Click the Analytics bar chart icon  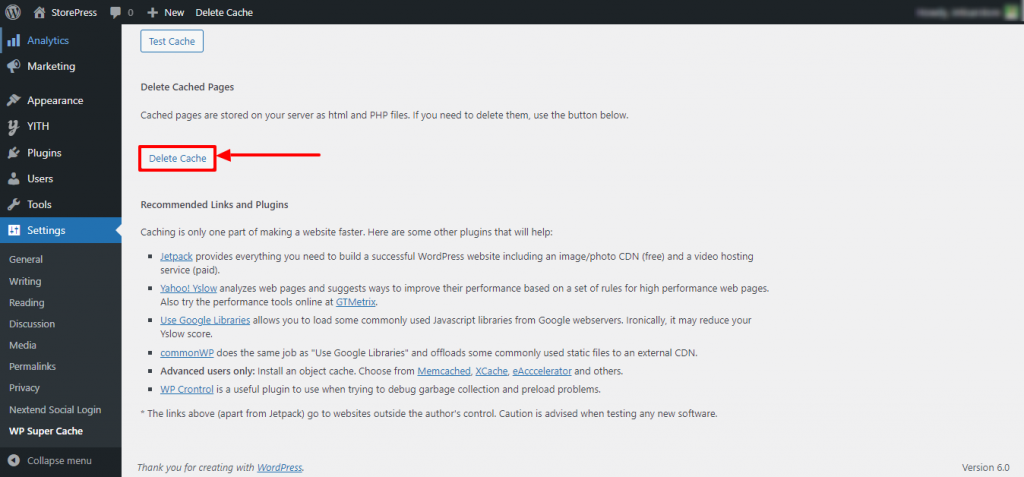[x=13, y=41]
